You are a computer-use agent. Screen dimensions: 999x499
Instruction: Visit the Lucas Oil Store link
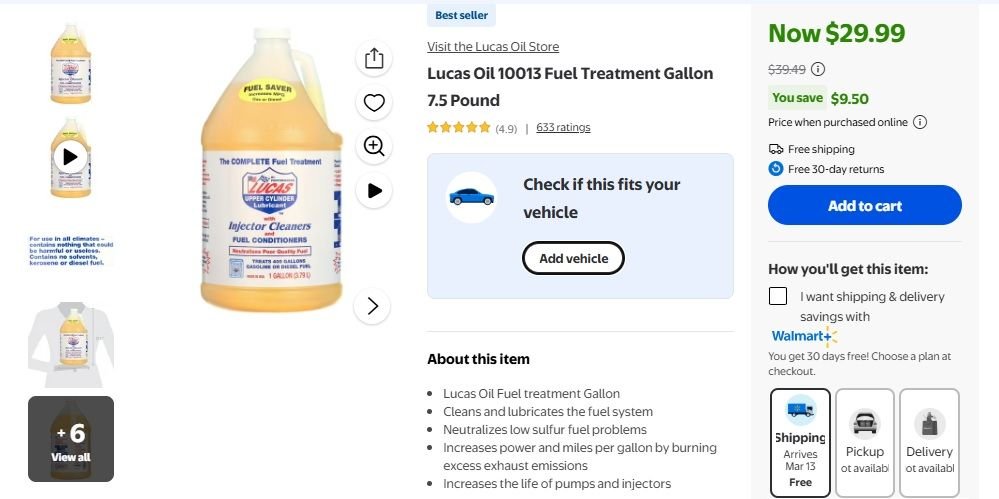tap(493, 47)
